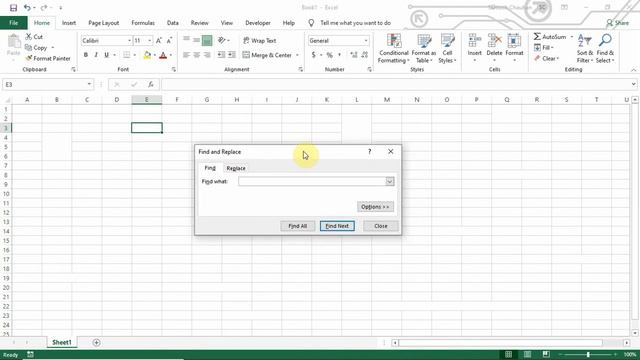Click Merge & Center button
Image resolution: width=640 pixels, height=360 pixels.
coord(267,55)
